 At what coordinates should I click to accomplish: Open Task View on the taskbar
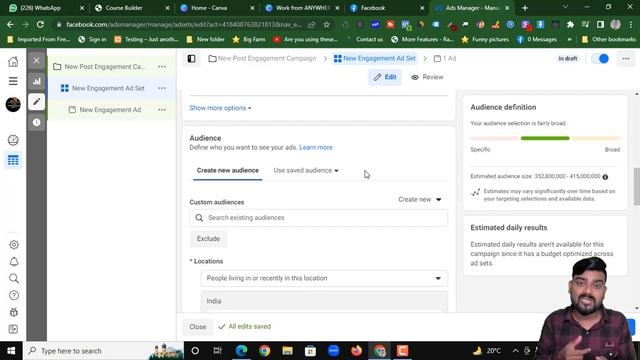[218, 351]
